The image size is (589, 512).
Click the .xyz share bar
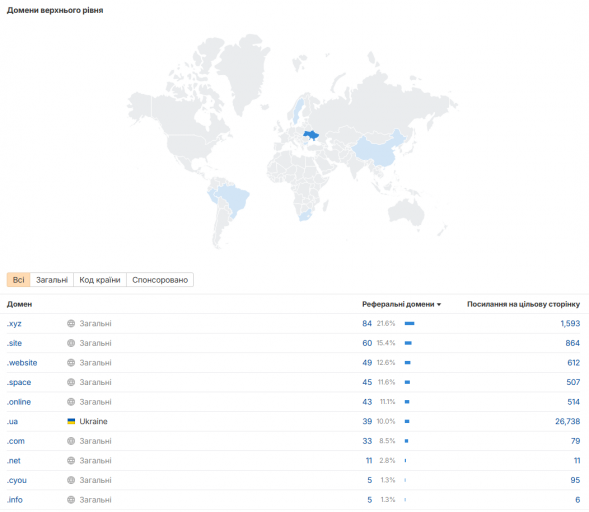click(409, 323)
